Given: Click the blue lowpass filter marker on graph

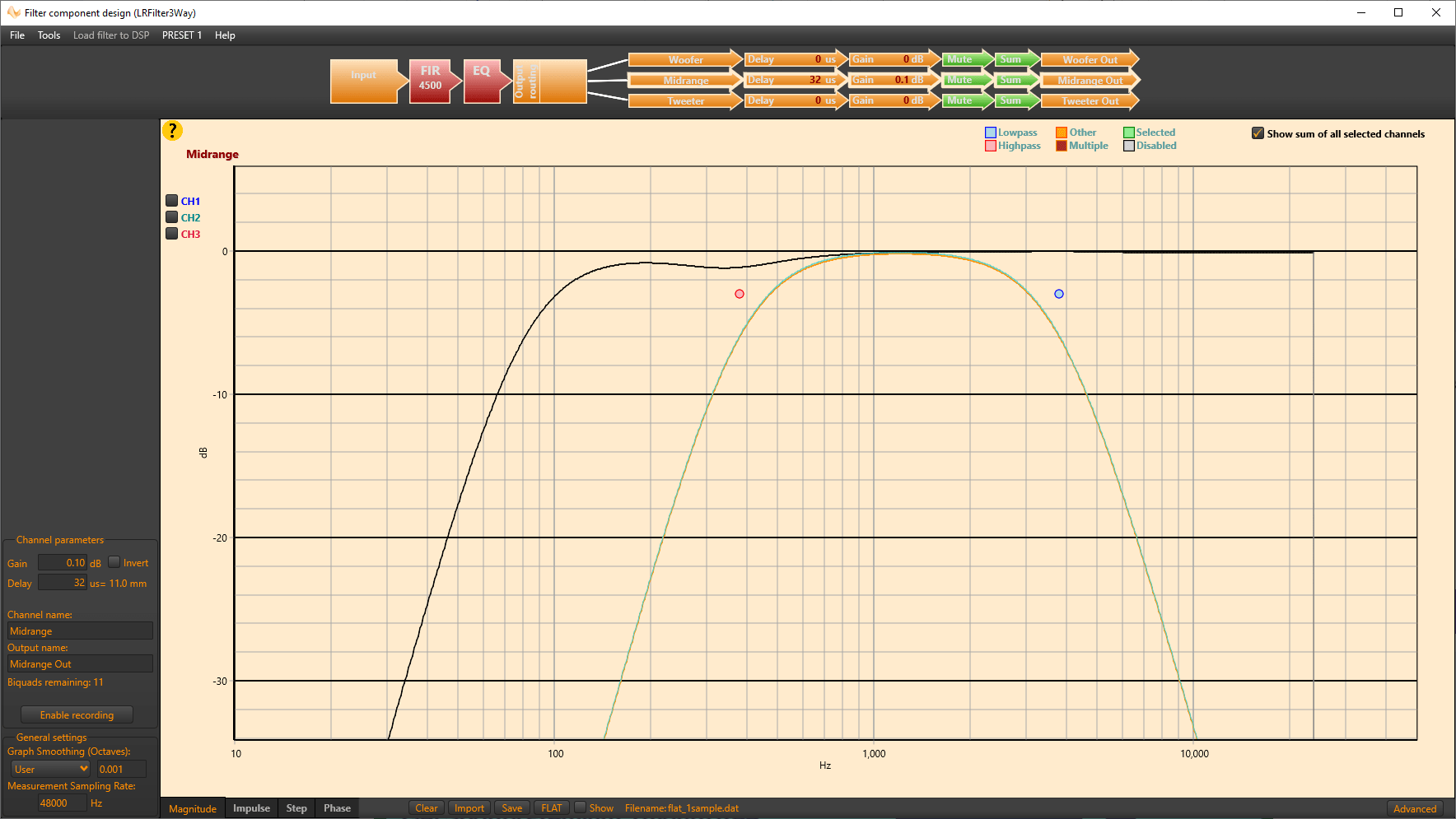Looking at the screenshot, I should pyautogui.click(x=1059, y=294).
